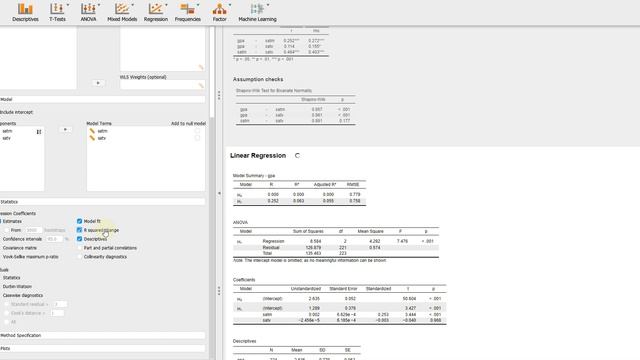This screenshot has height=360, width=640.
Task: Select satm in the Components list
Action: point(7,131)
